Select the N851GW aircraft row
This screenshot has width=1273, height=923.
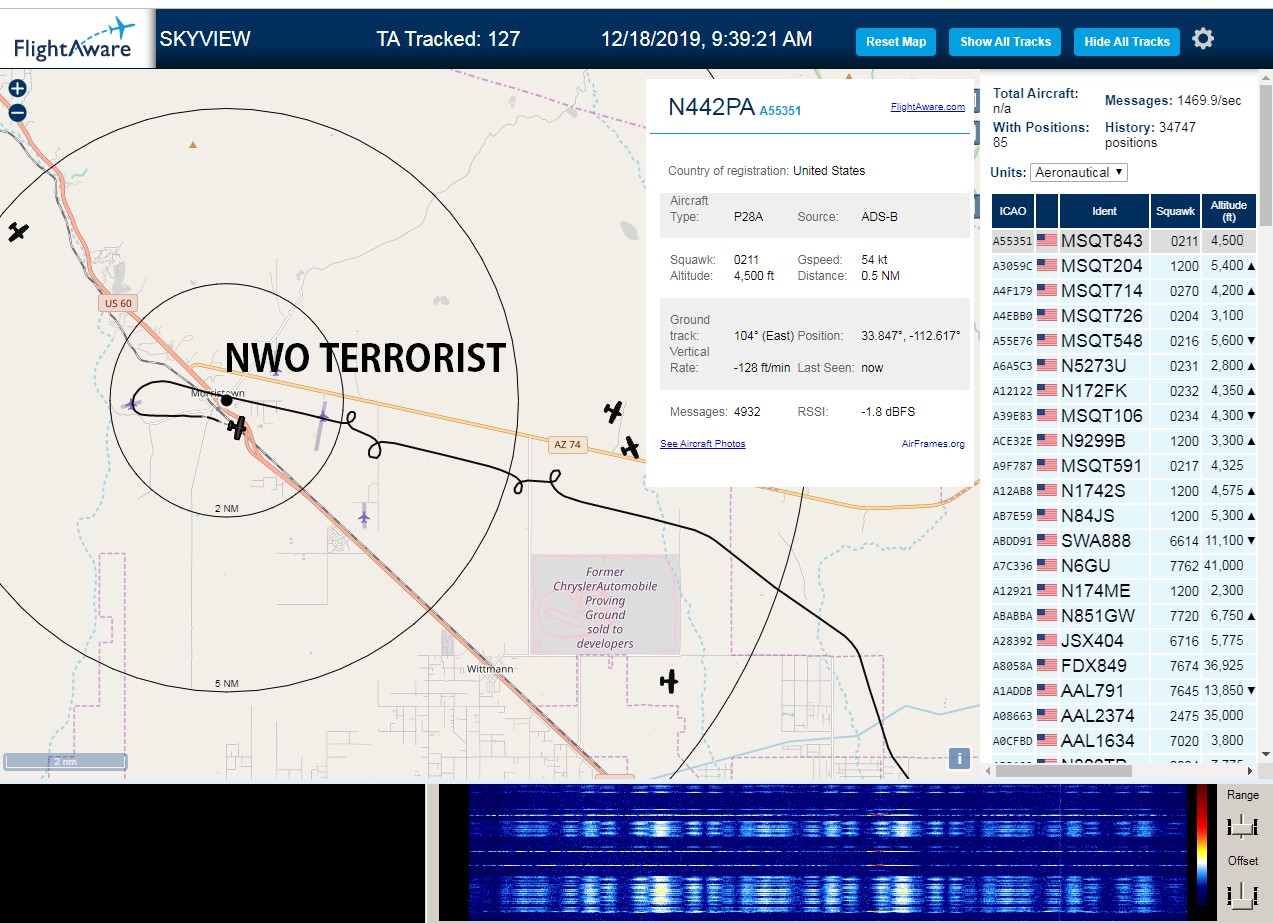(1124, 616)
